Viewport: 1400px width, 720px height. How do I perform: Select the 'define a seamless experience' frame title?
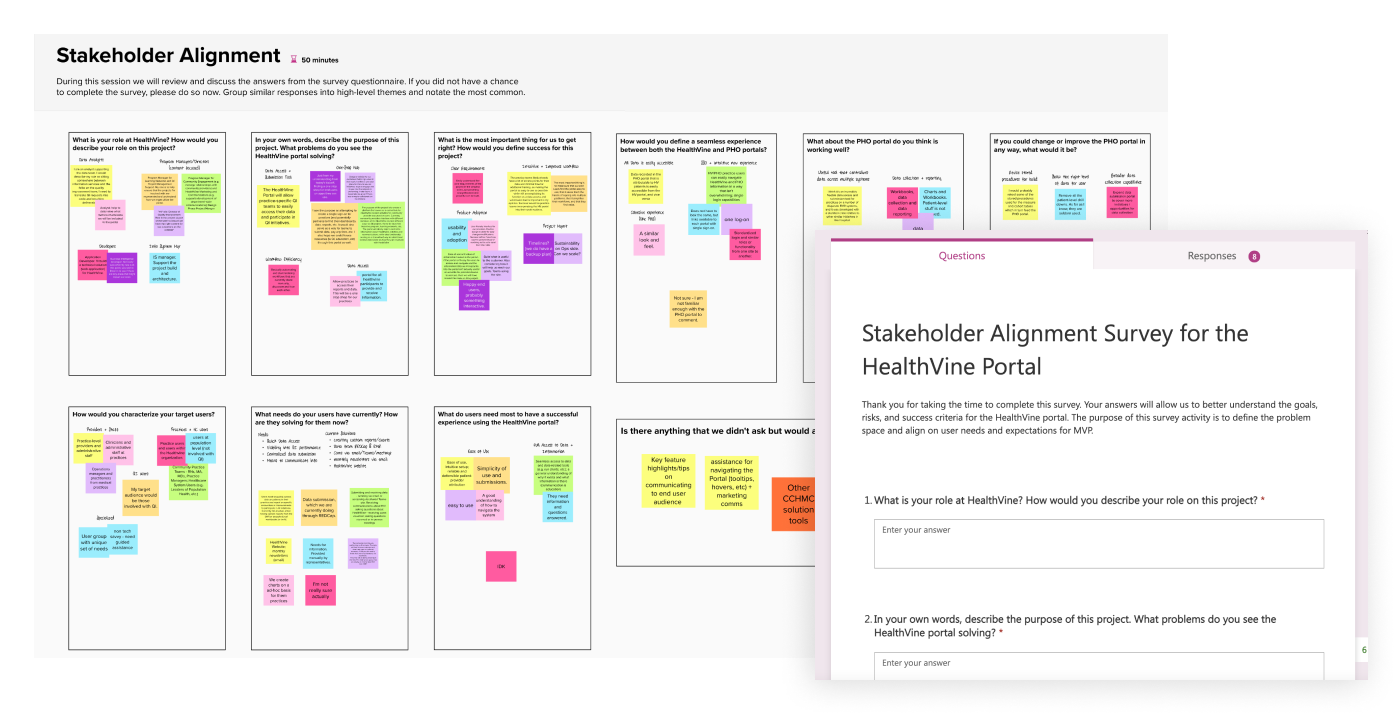(x=693, y=143)
